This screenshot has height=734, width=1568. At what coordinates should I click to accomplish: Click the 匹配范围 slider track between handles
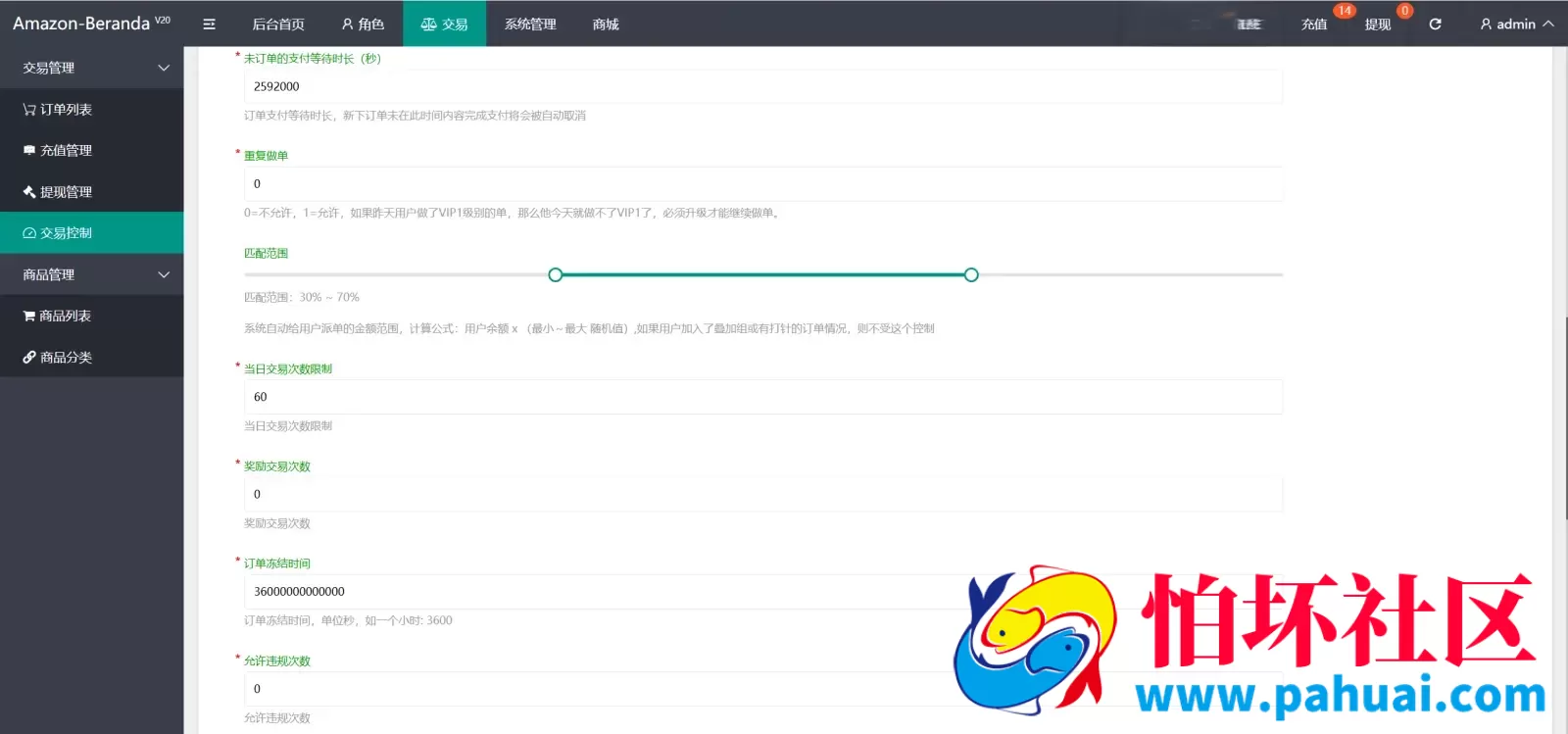coord(763,274)
